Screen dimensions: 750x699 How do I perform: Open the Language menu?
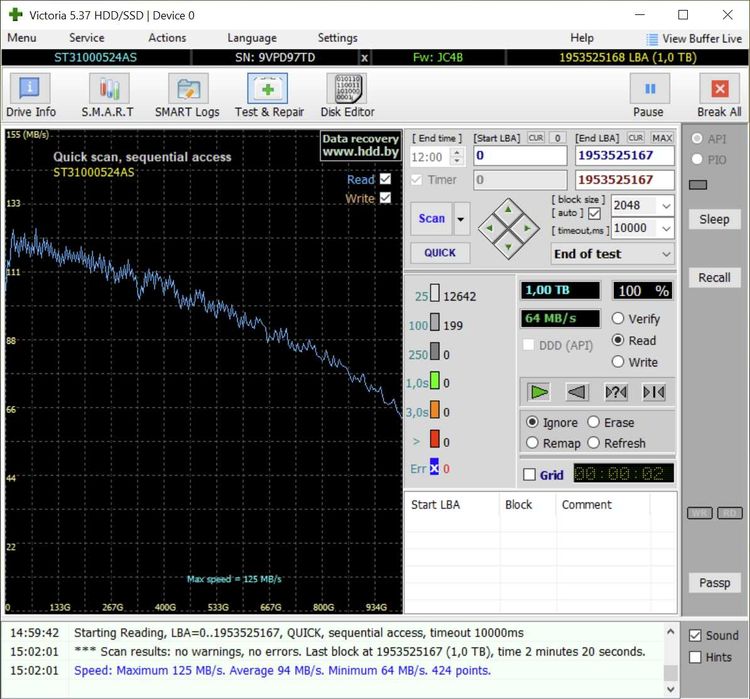coord(252,38)
